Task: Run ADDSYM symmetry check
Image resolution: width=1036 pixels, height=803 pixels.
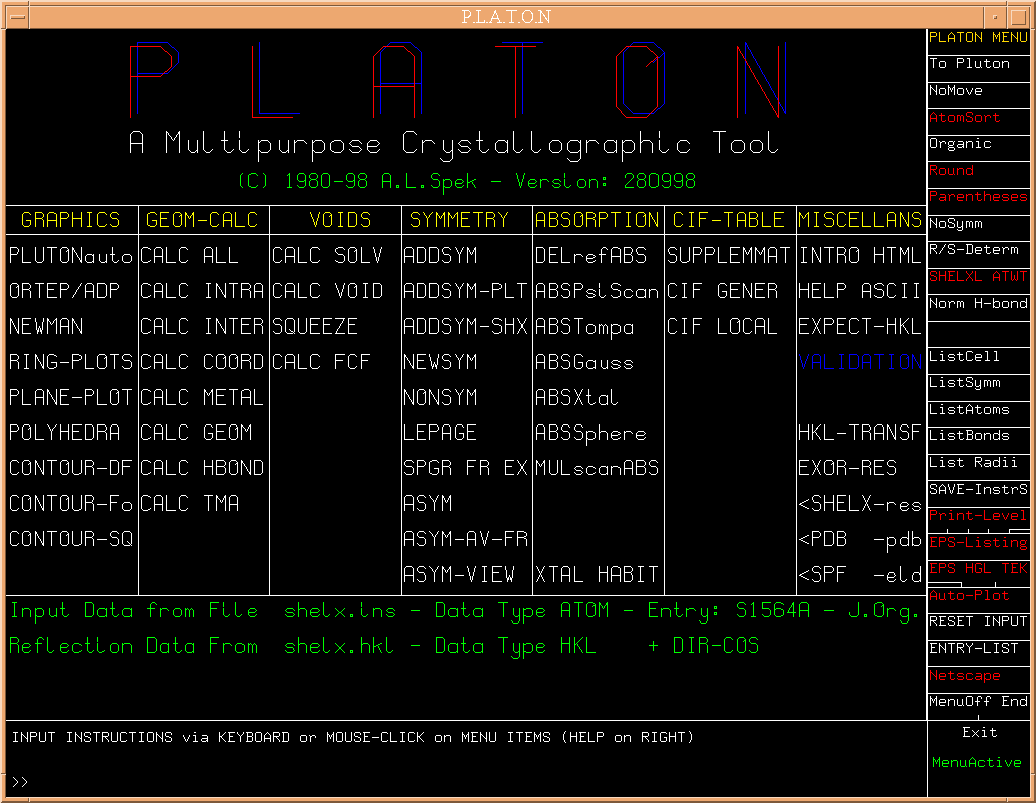Action: 440,256
